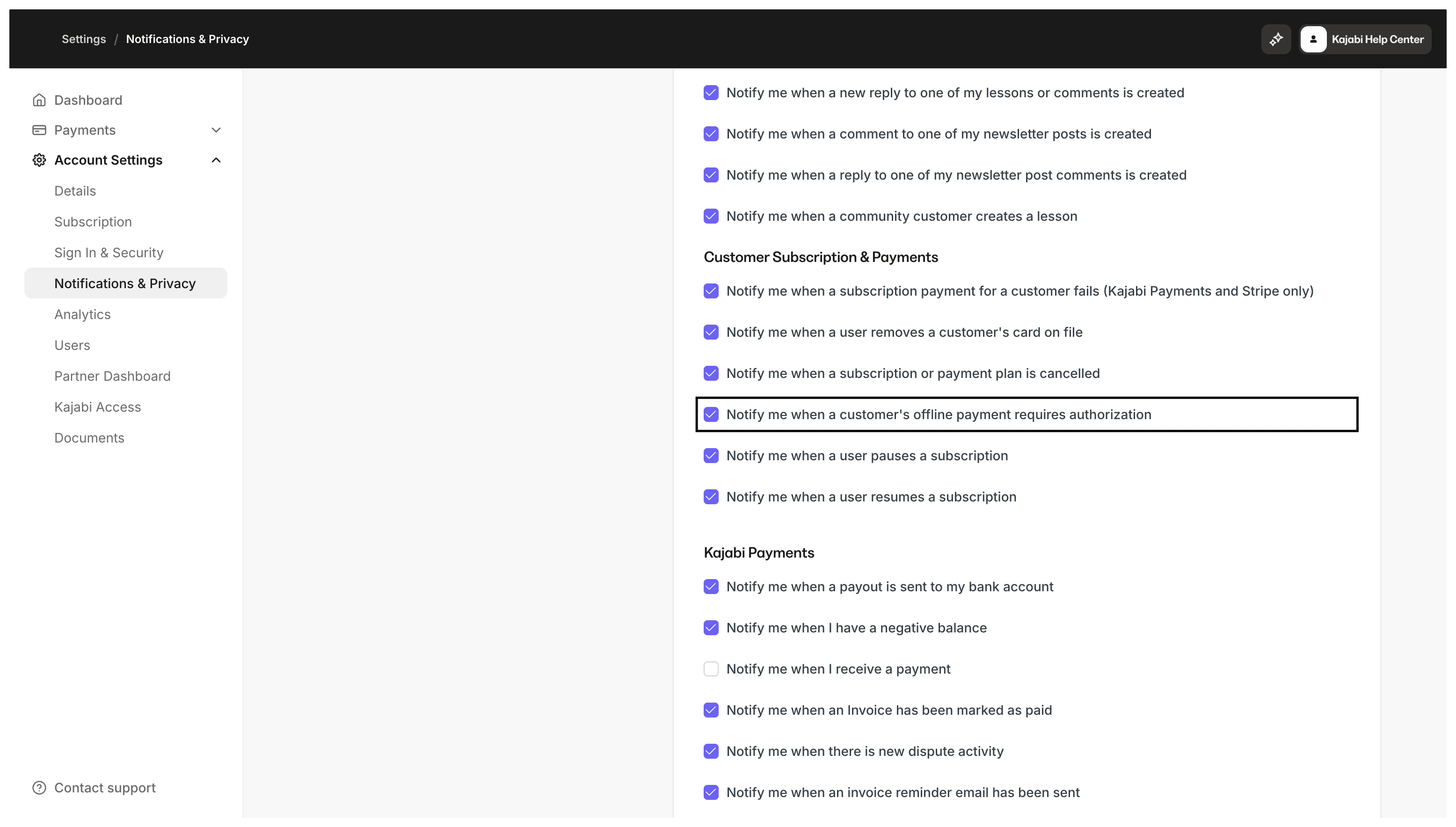Click Settings in the breadcrumb
This screenshot has height=827, width=1456.
[83, 39]
